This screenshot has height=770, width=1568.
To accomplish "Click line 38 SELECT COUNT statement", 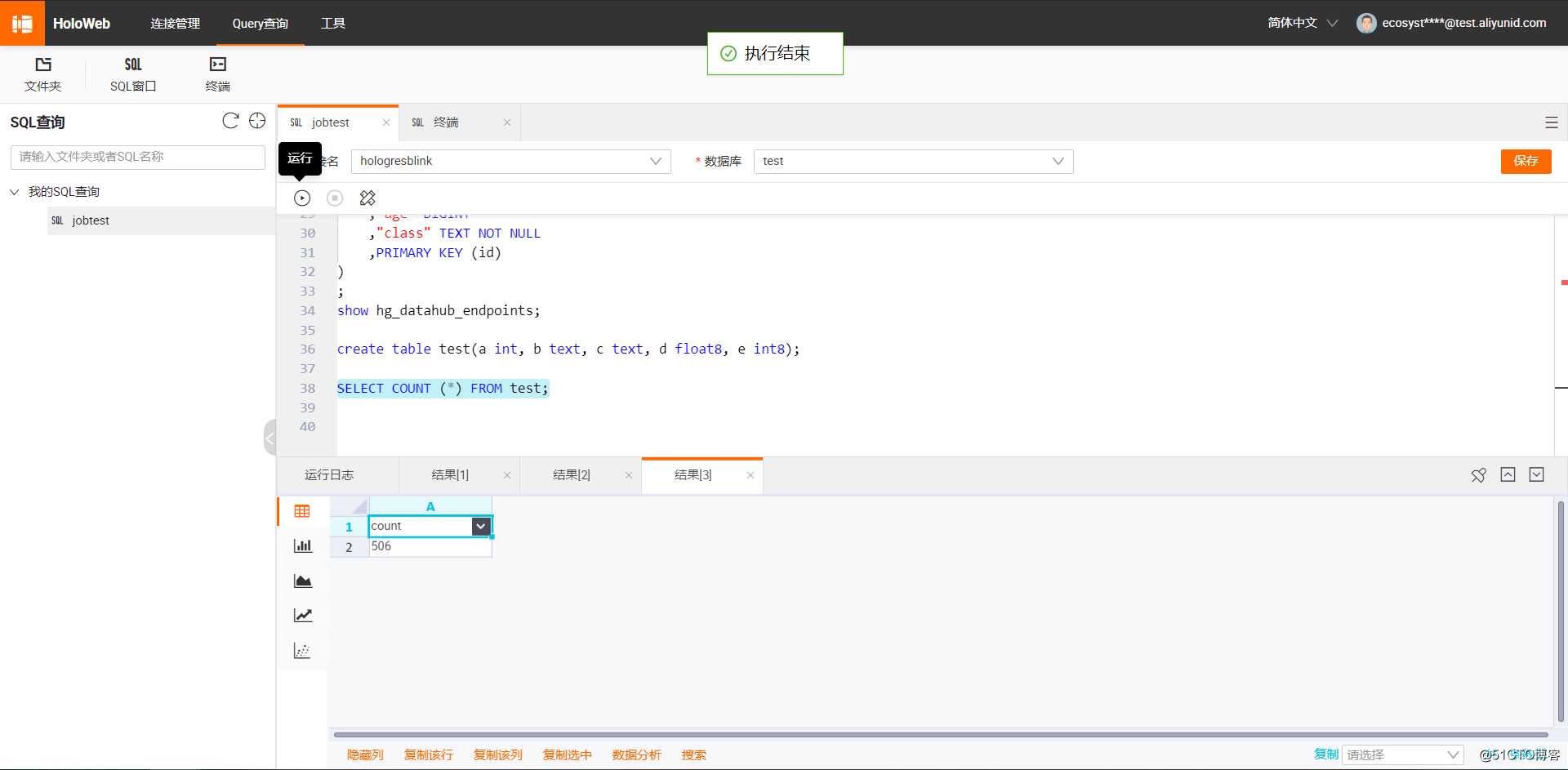I will 443,389.
